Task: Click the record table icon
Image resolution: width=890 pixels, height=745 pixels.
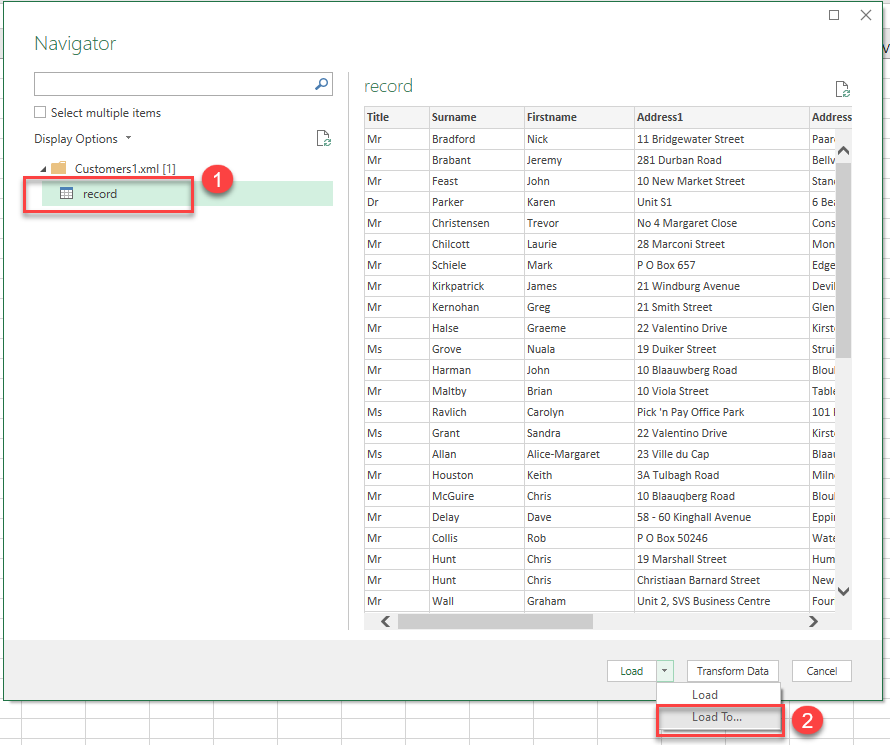Action: (x=67, y=194)
